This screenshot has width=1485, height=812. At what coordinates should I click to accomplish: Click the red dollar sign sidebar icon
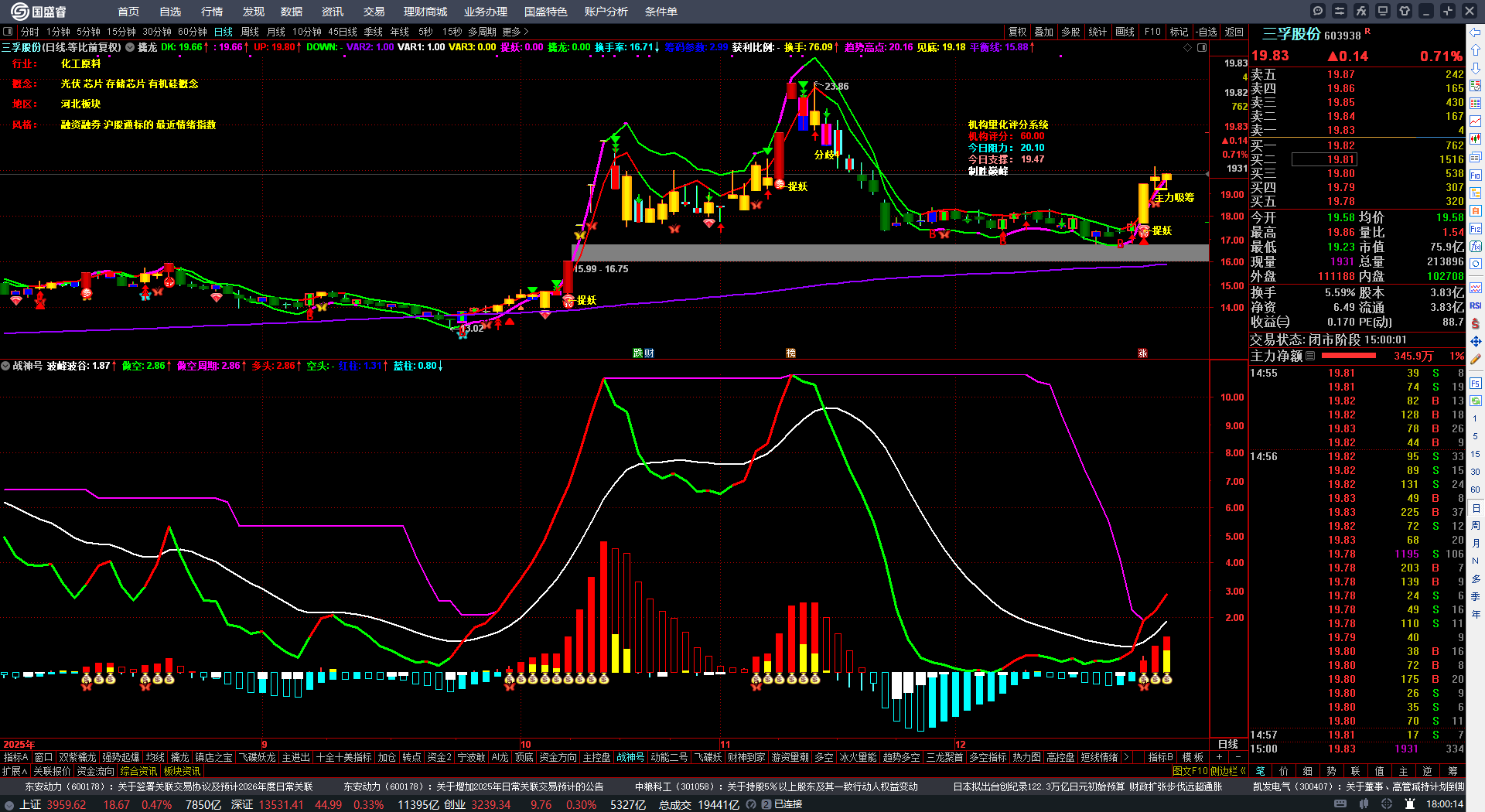click(1476, 323)
